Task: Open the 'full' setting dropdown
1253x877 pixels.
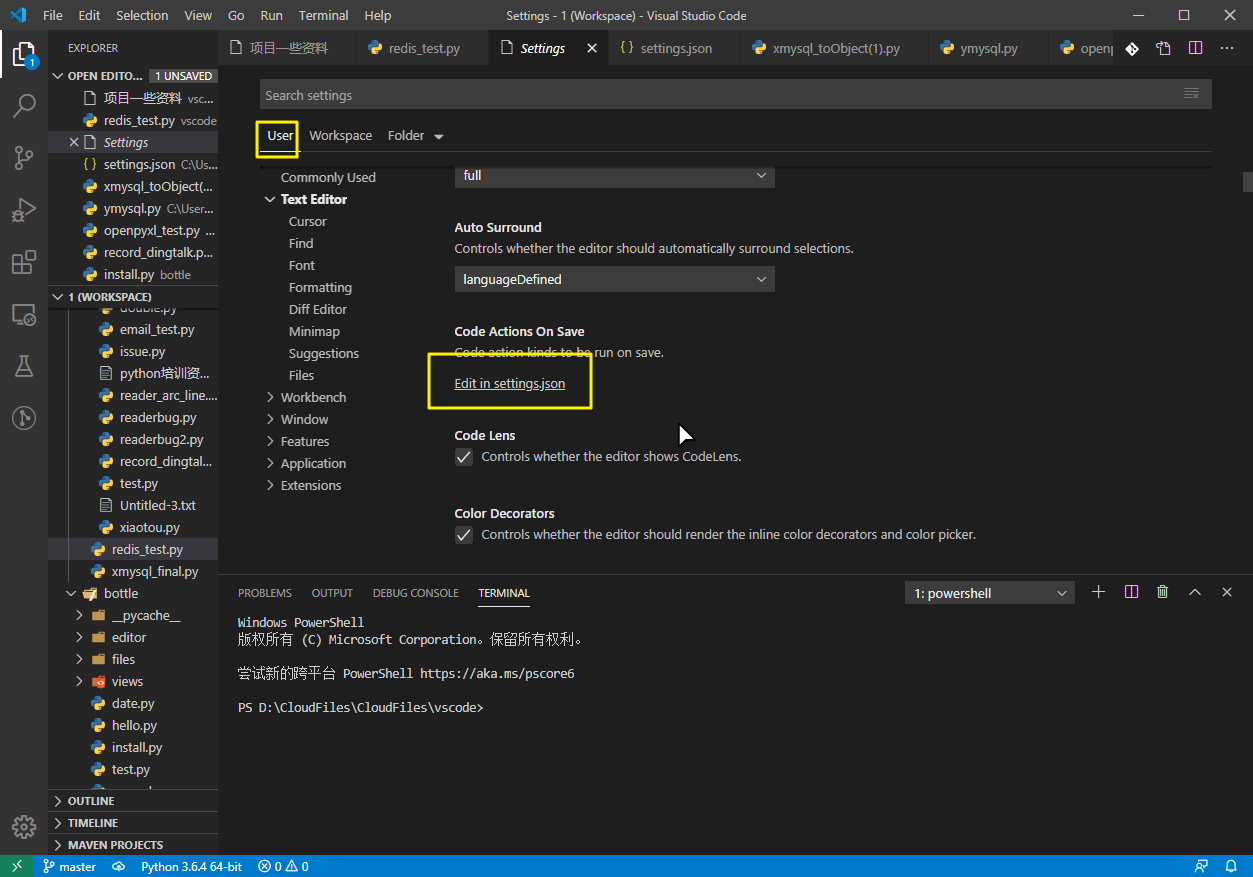Action: 614,175
